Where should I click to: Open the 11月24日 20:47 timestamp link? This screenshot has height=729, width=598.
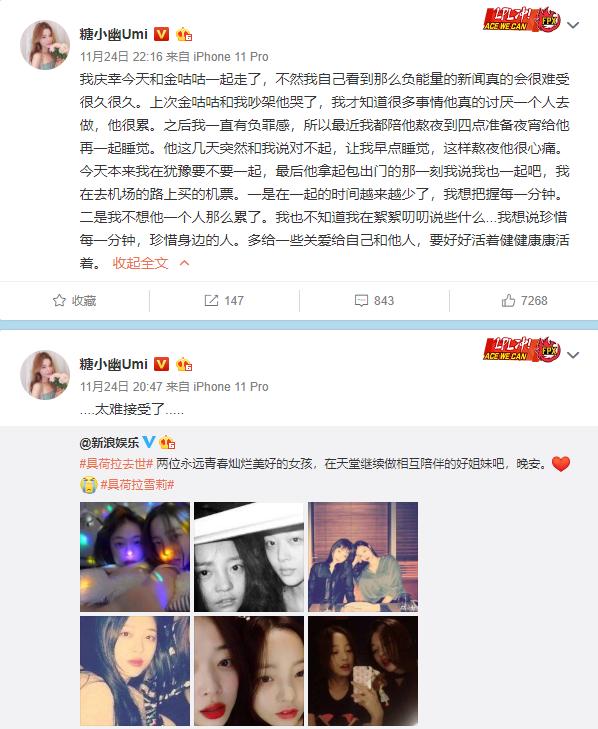(x=121, y=387)
